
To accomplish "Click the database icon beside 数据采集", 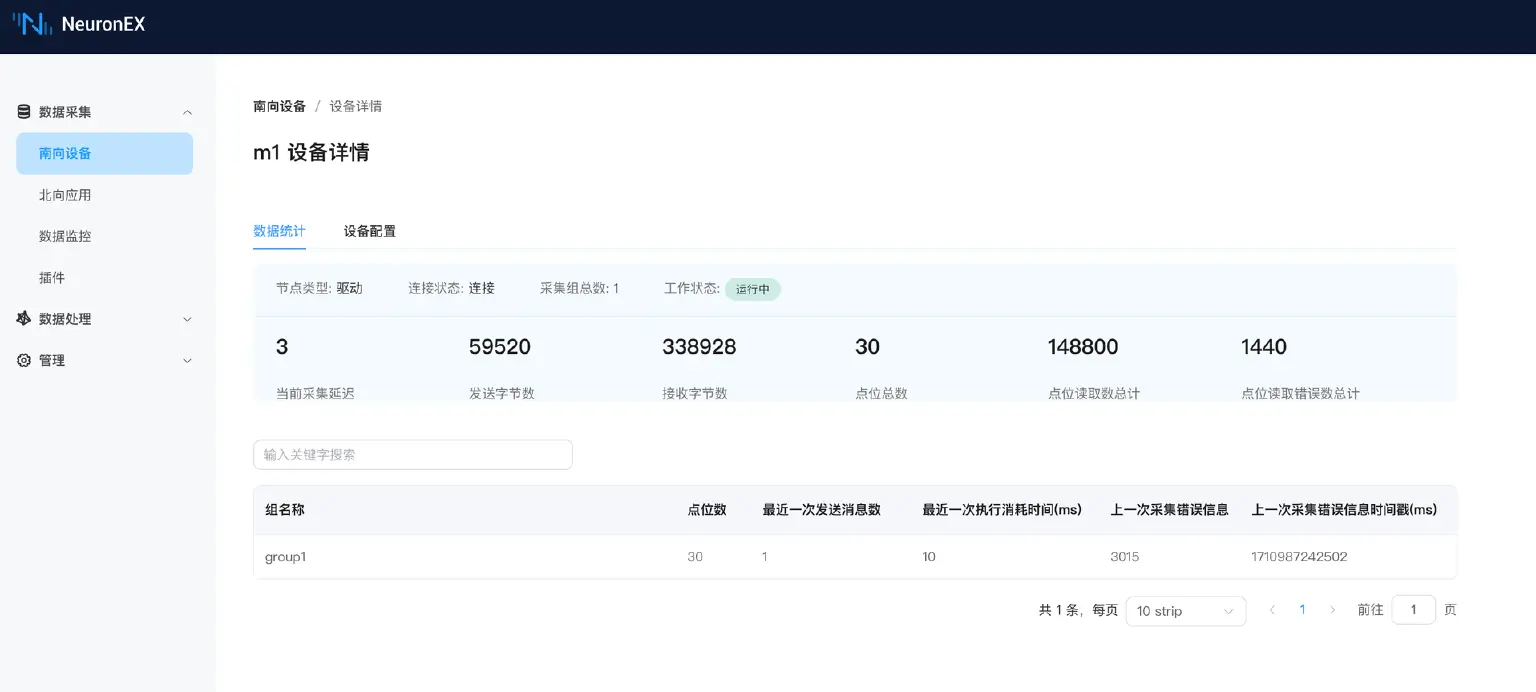I will (x=24, y=111).
